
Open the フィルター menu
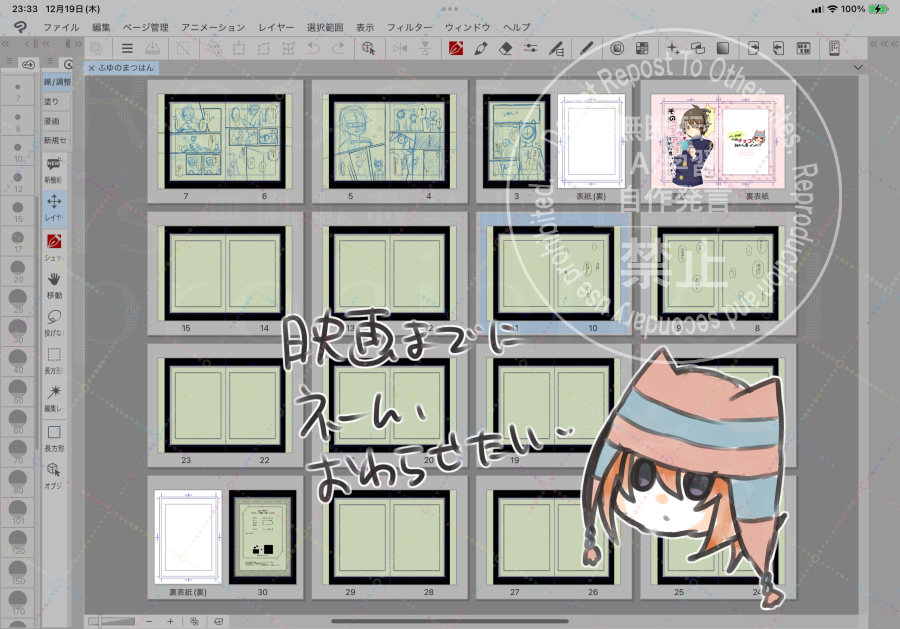409,27
